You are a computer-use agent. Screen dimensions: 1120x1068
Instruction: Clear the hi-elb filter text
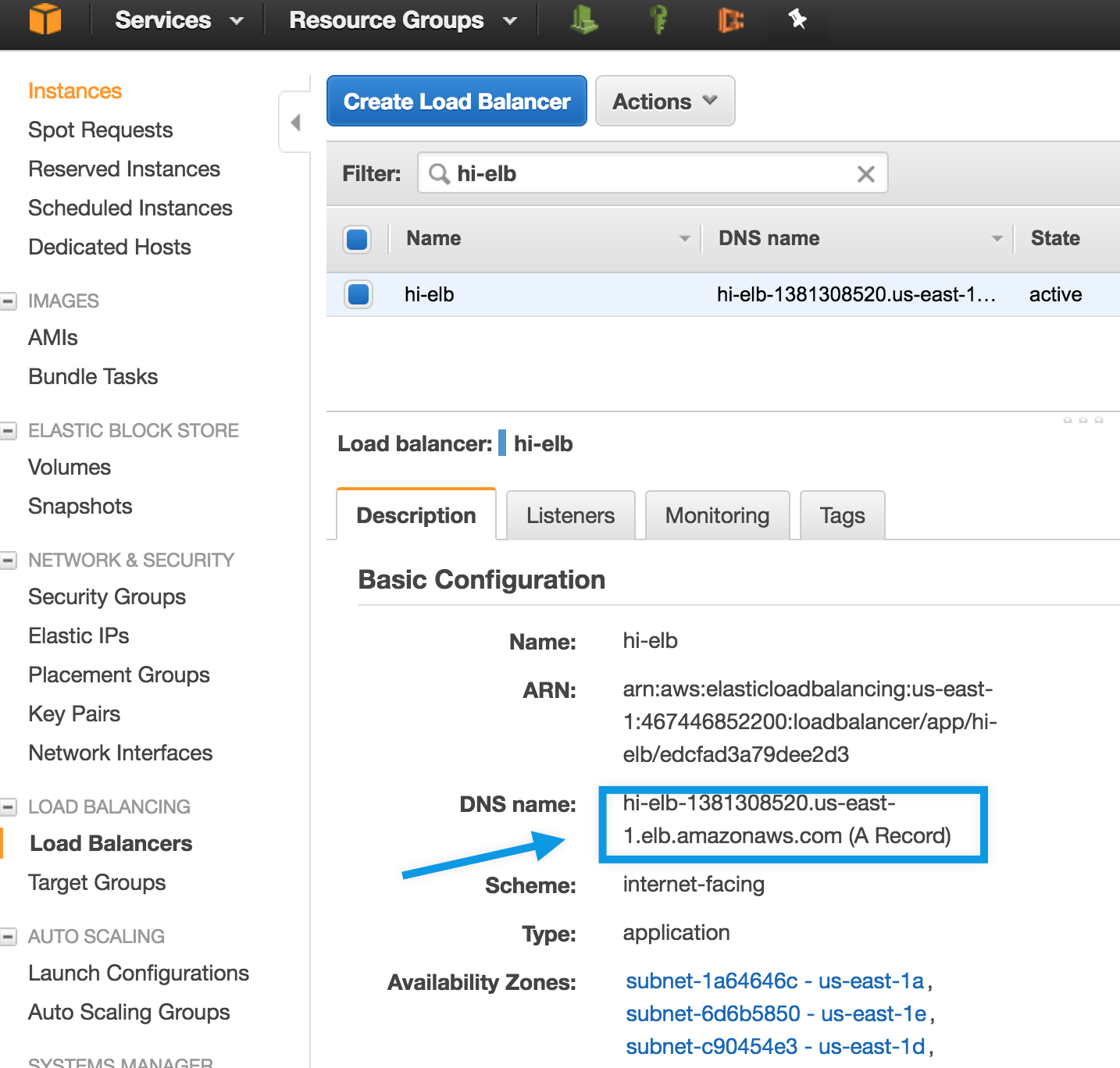pos(865,174)
